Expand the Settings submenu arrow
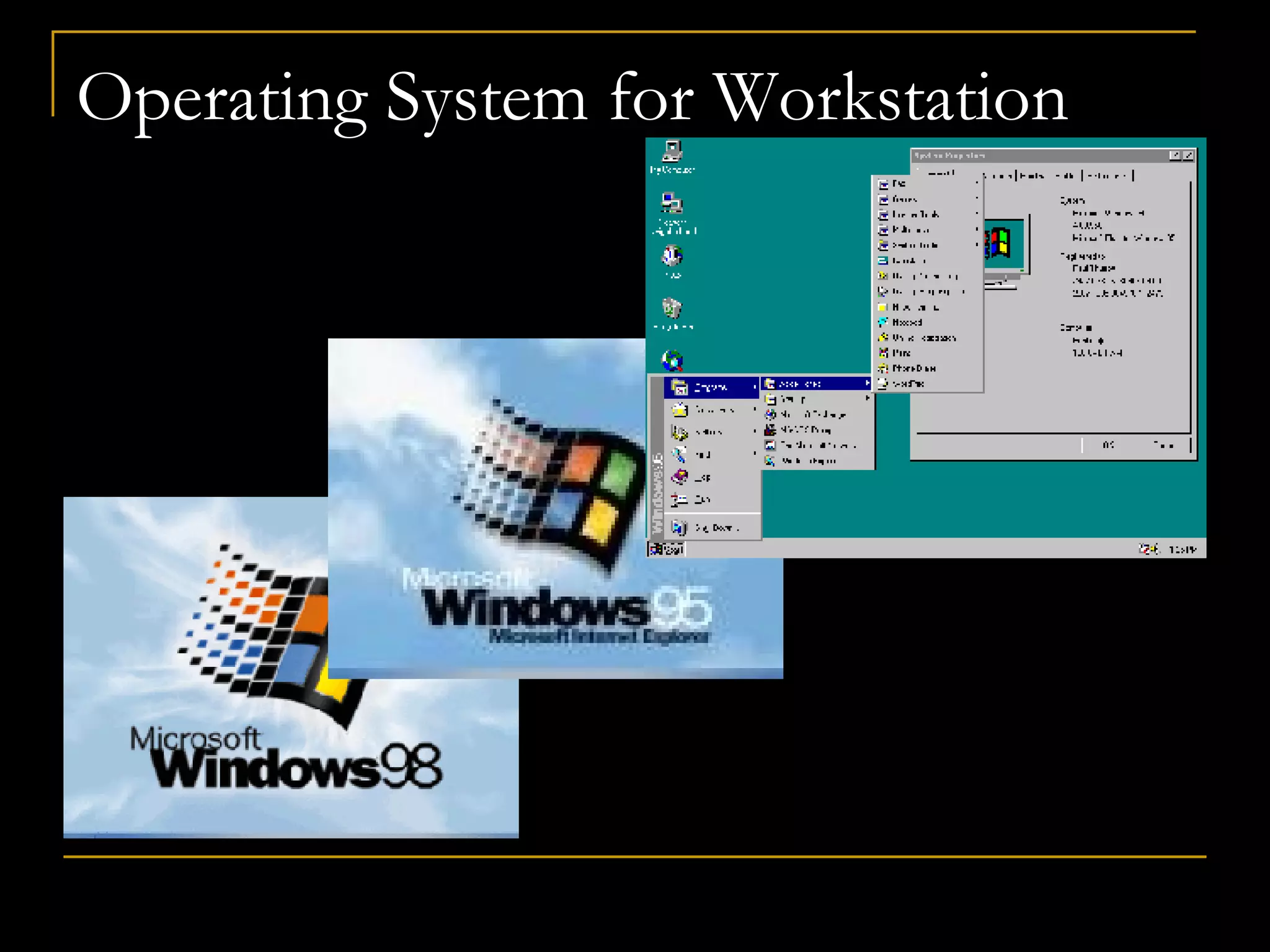This screenshot has height=952, width=1270. pos(755,431)
